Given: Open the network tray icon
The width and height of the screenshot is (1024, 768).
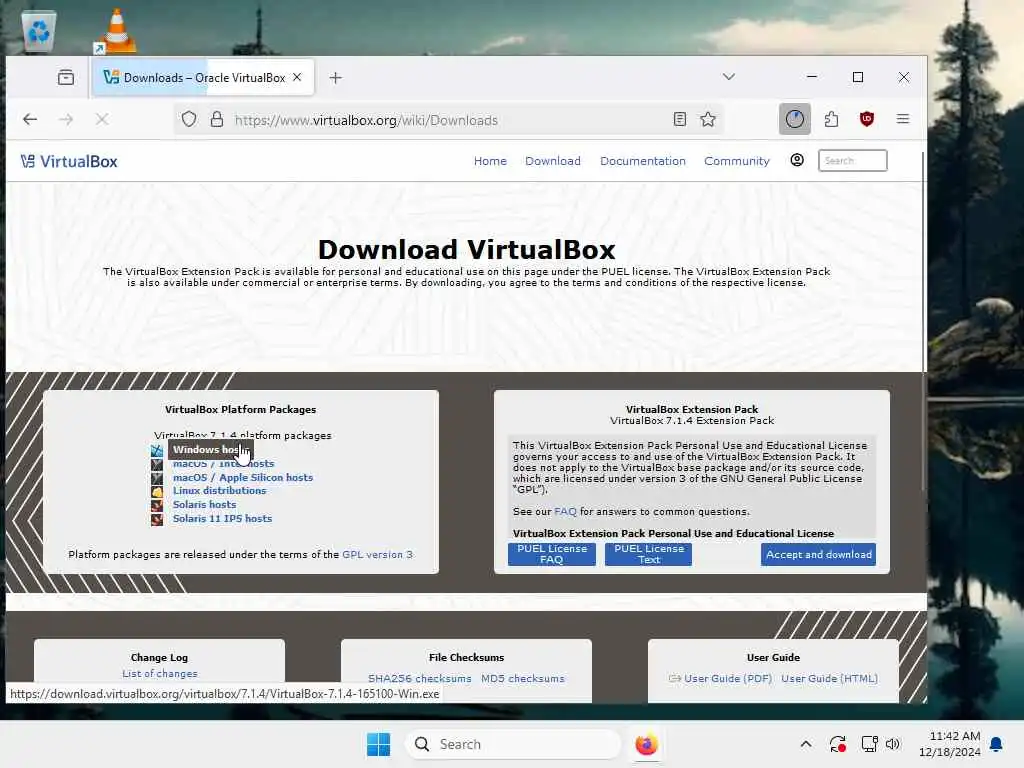Looking at the screenshot, I should tap(869, 744).
